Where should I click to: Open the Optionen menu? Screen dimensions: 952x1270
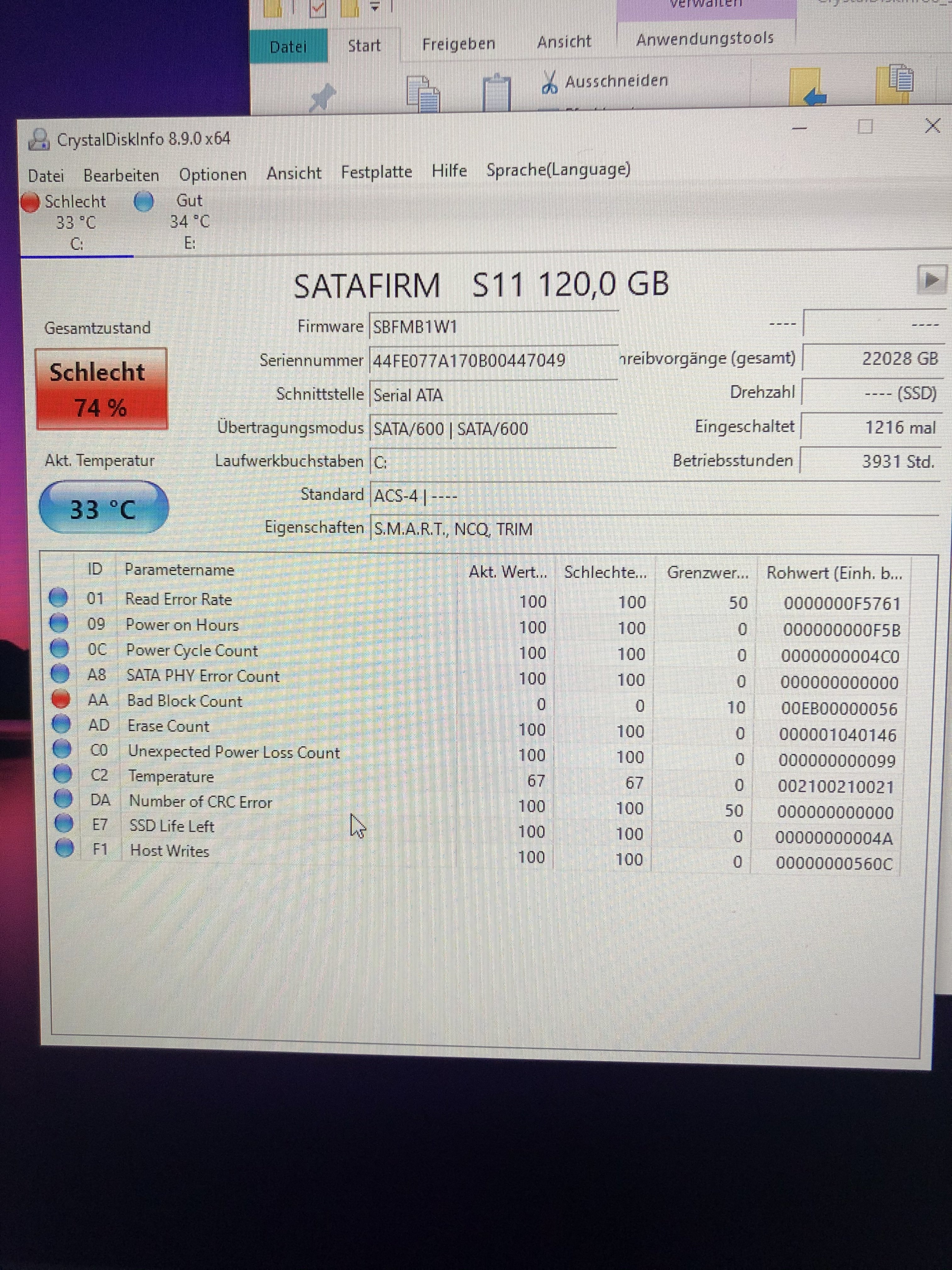coord(212,174)
